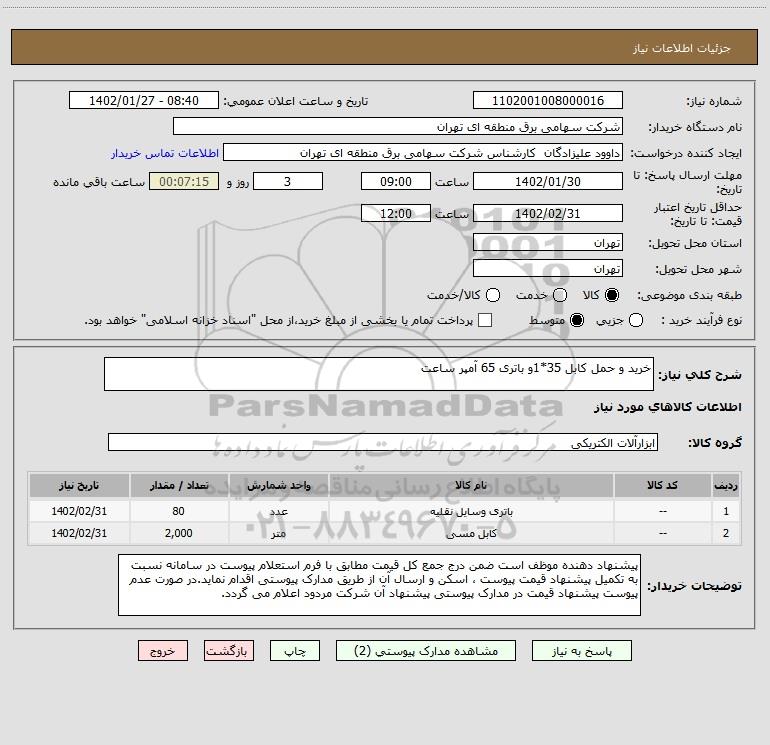Click the خروج exit button
The height and width of the screenshot is (745, 770).
point(163,651)
